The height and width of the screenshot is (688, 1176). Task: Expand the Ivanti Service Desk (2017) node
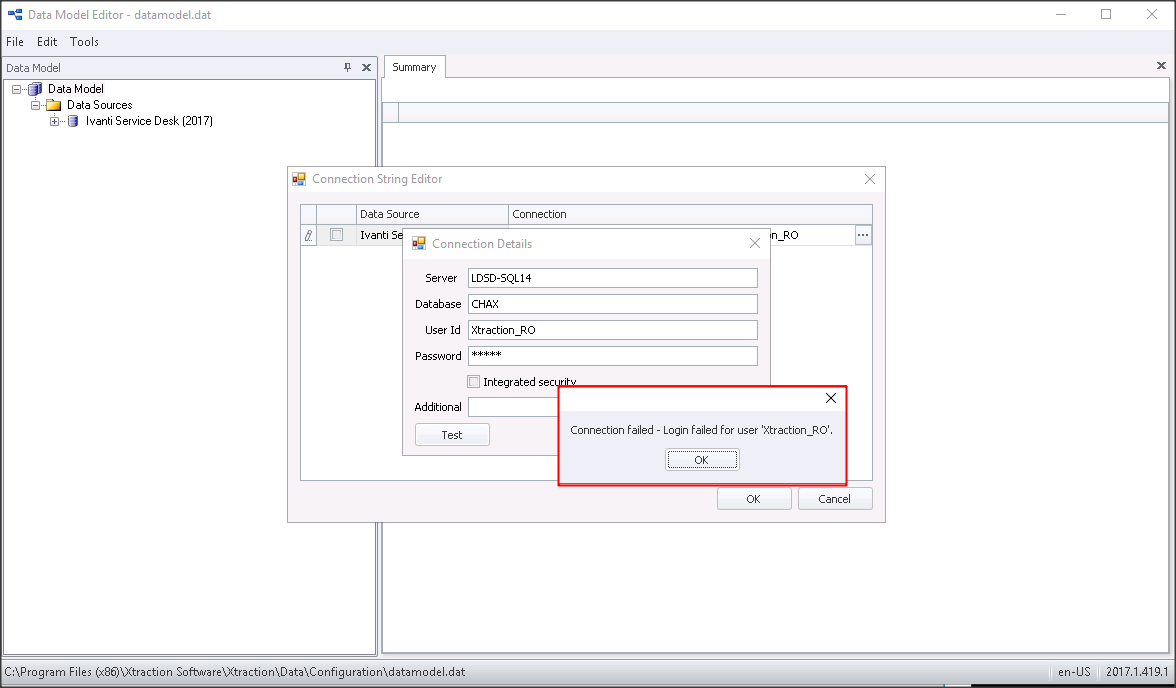(x=55, y=120)
